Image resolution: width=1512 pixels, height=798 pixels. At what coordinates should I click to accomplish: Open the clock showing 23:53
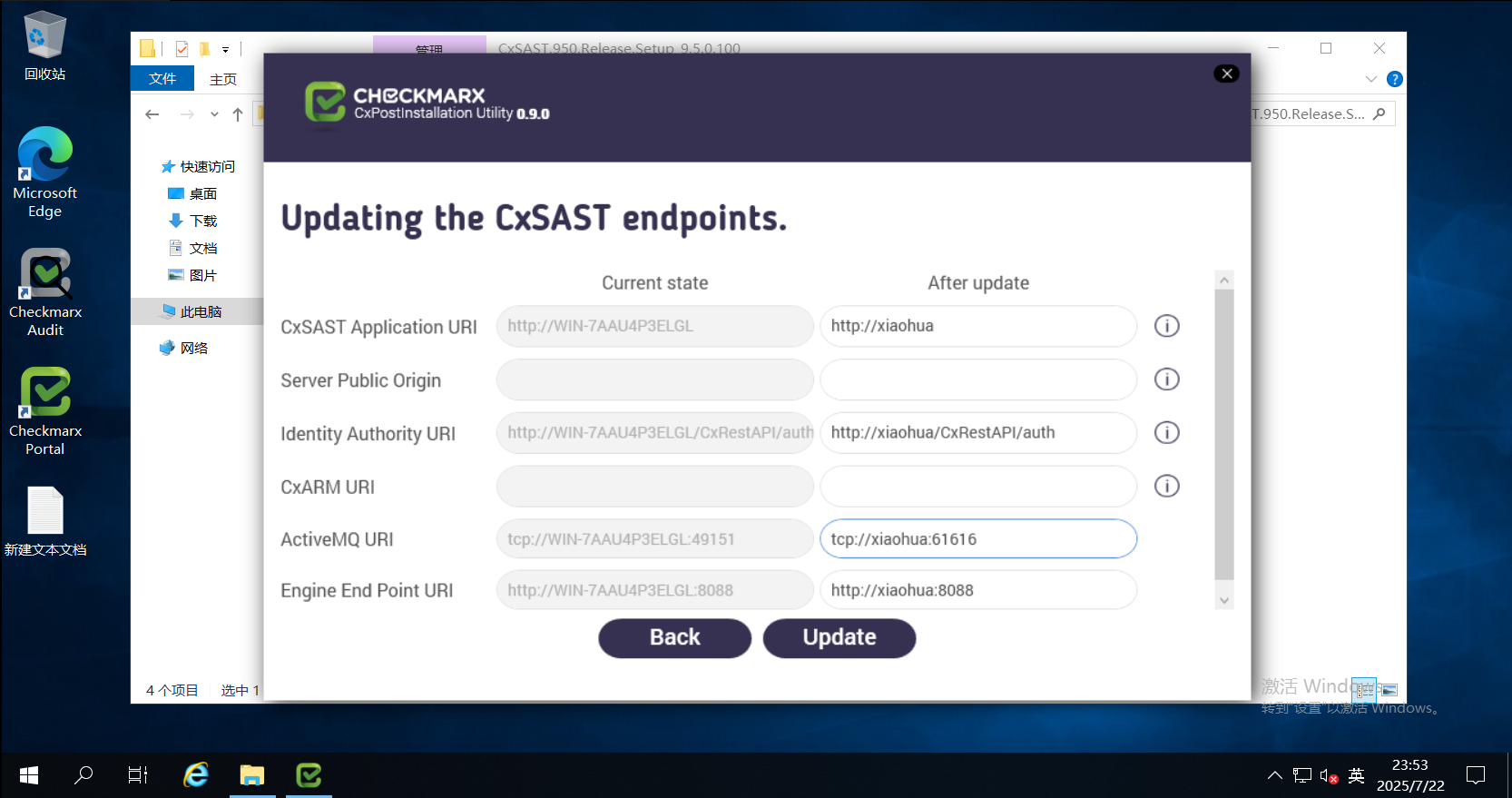click(x=1409, y=775)
